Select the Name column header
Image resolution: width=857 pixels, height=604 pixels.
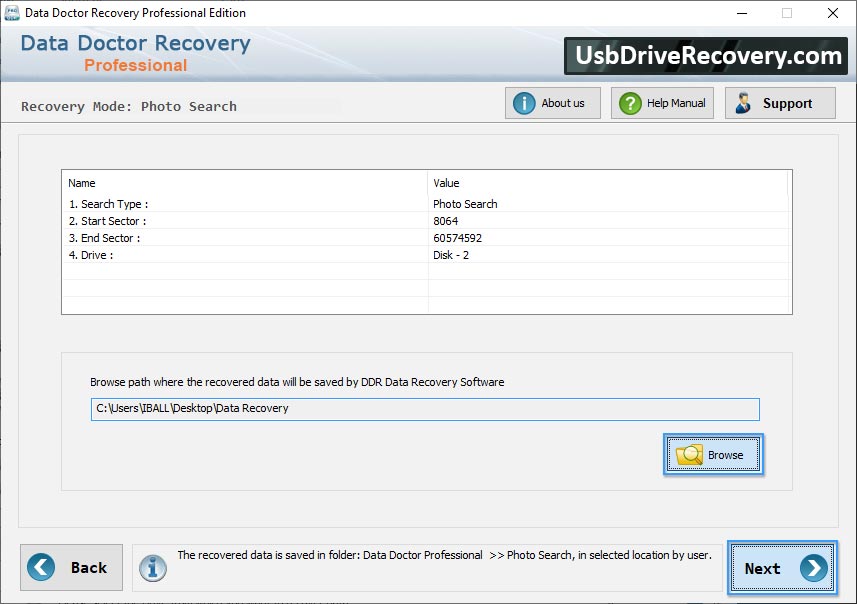[244, 183]
